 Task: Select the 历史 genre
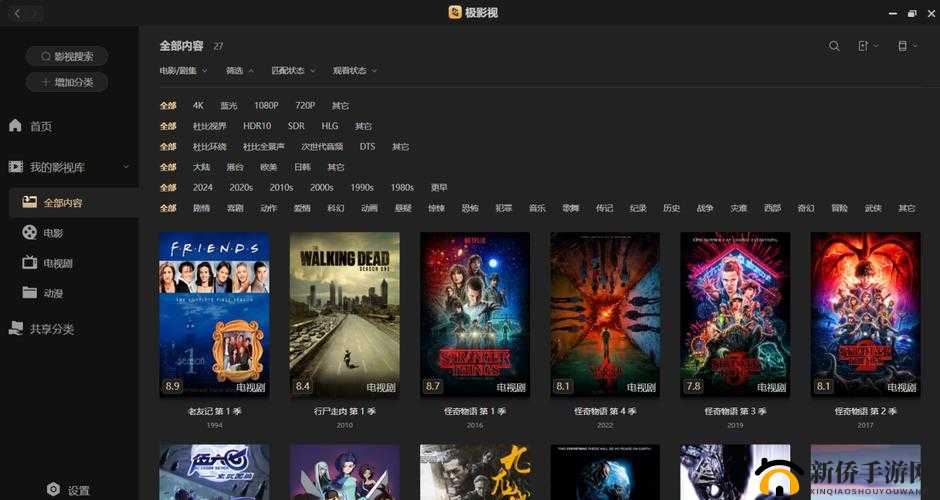click(671, 208)
